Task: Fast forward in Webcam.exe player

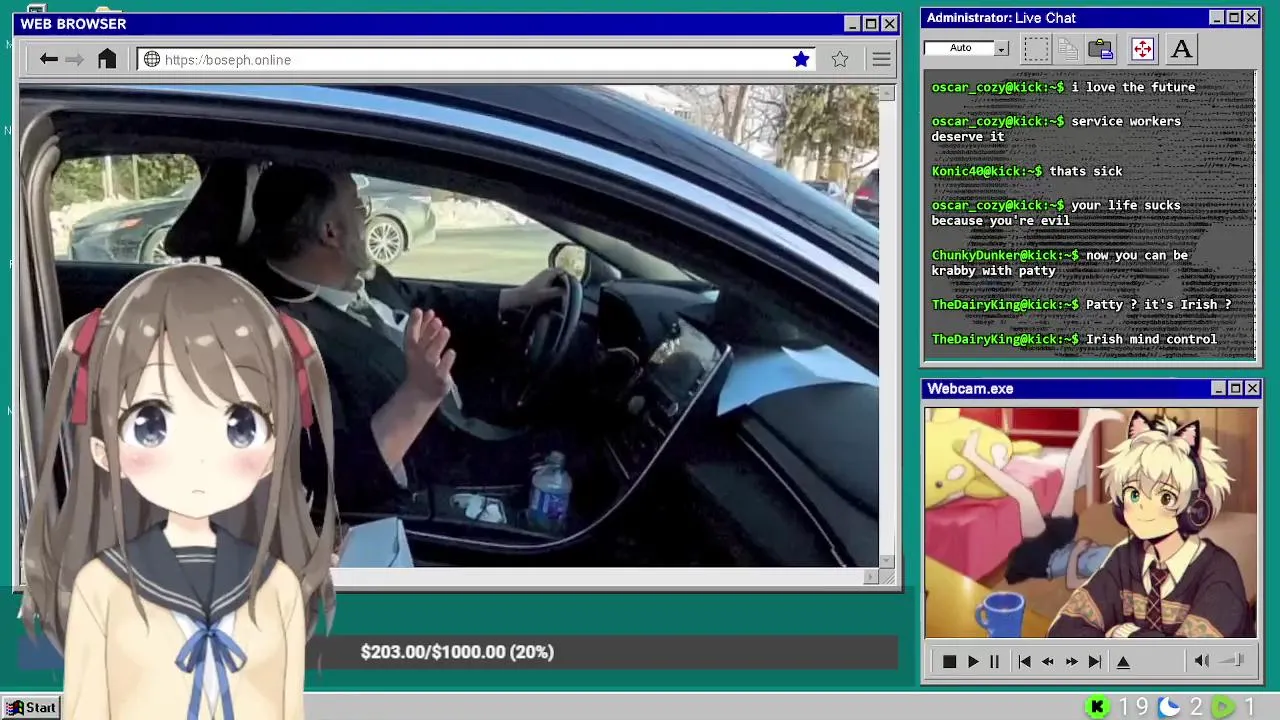Action: 1071,661
